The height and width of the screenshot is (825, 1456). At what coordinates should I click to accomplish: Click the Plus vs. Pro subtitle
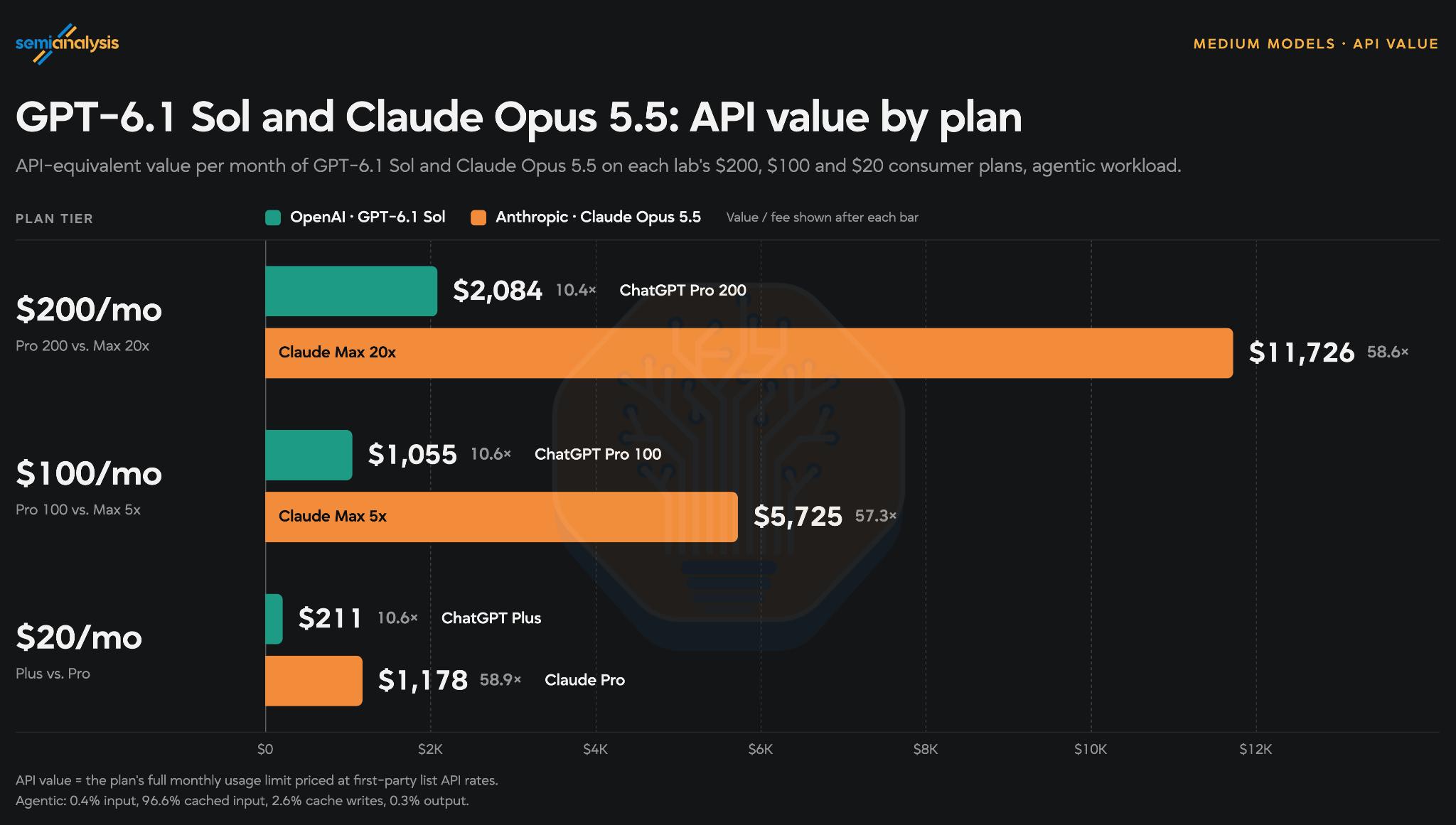tap(53, 674)
